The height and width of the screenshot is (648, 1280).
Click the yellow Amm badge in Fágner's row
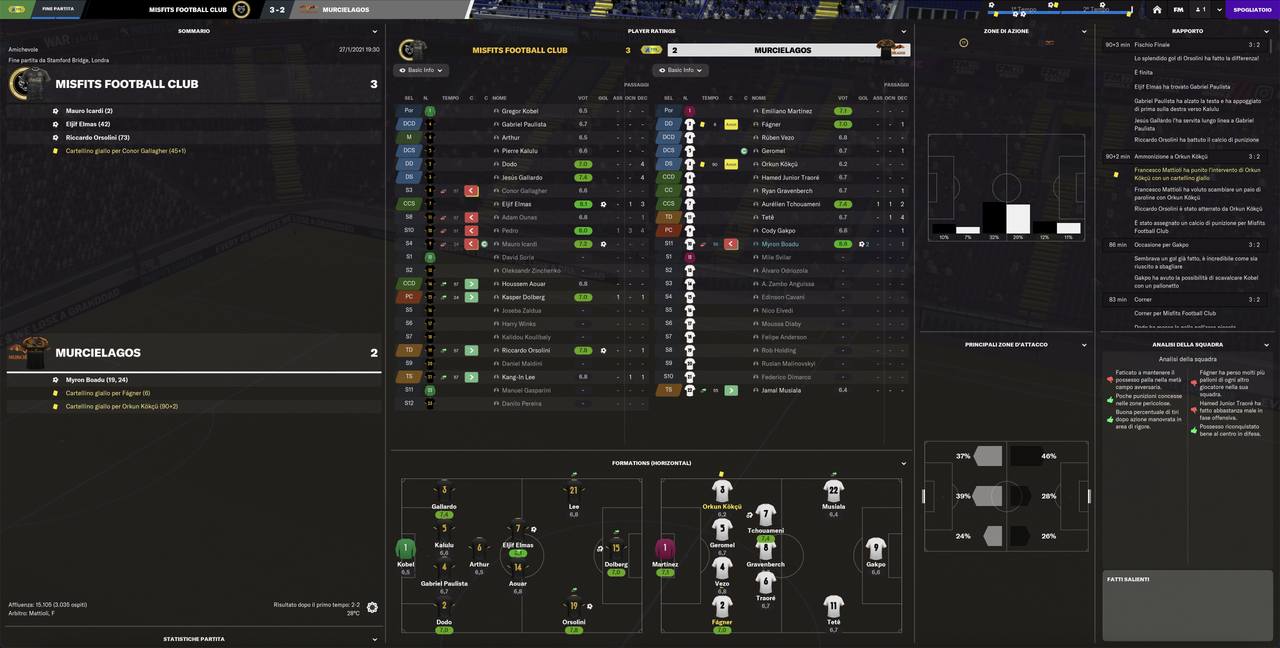pos(730,124)
